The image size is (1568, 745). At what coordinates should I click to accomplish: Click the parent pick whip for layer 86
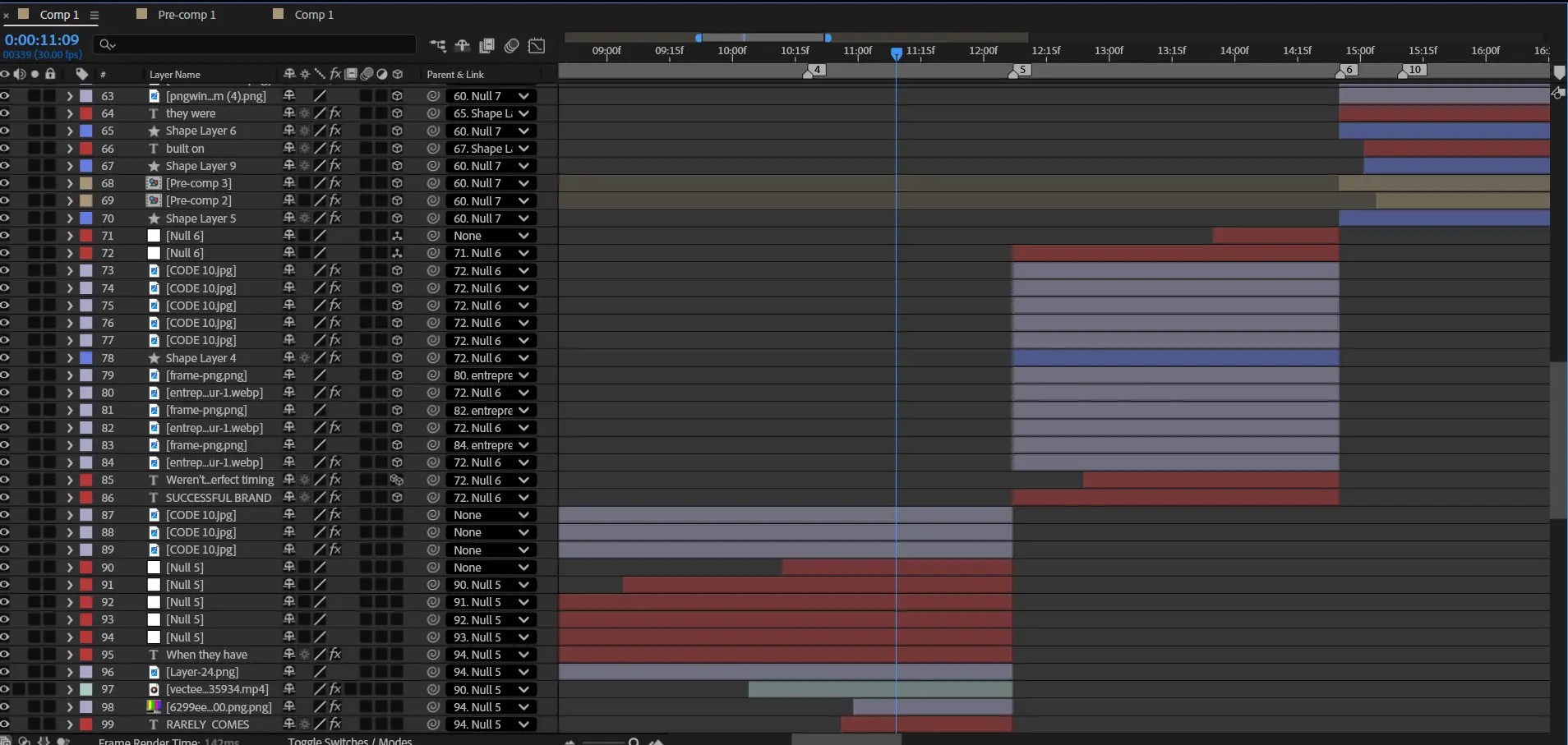pos(433,498)
